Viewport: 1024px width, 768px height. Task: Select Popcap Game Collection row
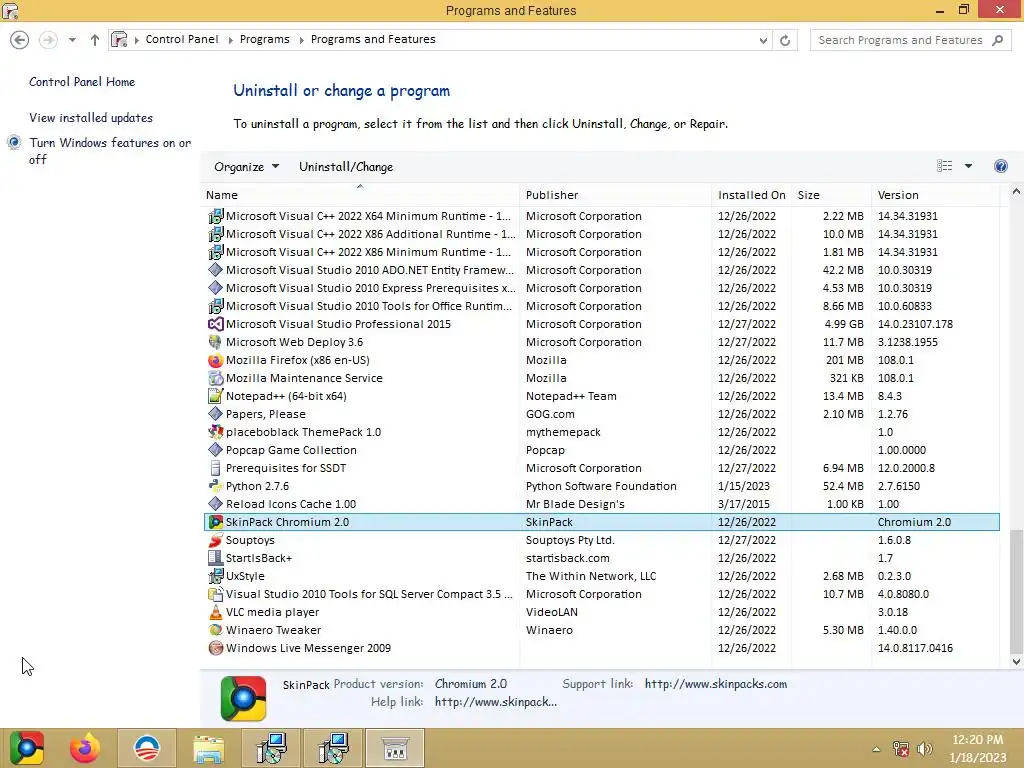coord(601,451)
